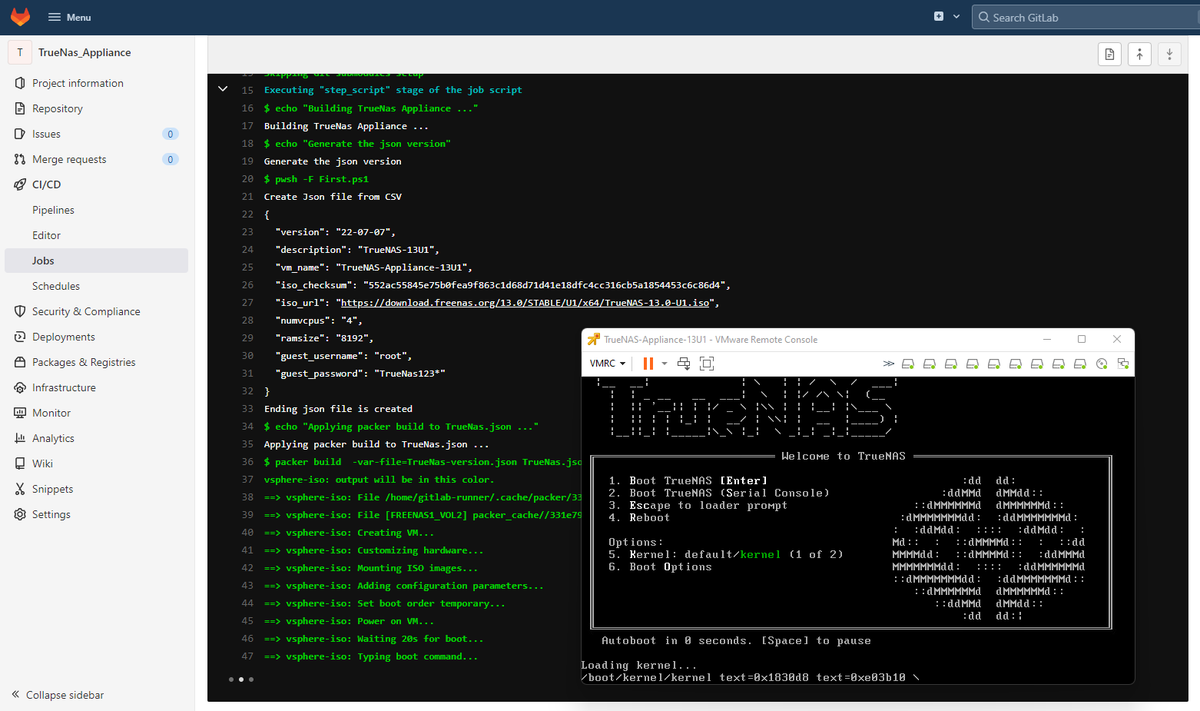Open the TrueNAS ISO download URL
This screenshot has width=1200, height=711.
pyautogui.click(x=527, y=302)
